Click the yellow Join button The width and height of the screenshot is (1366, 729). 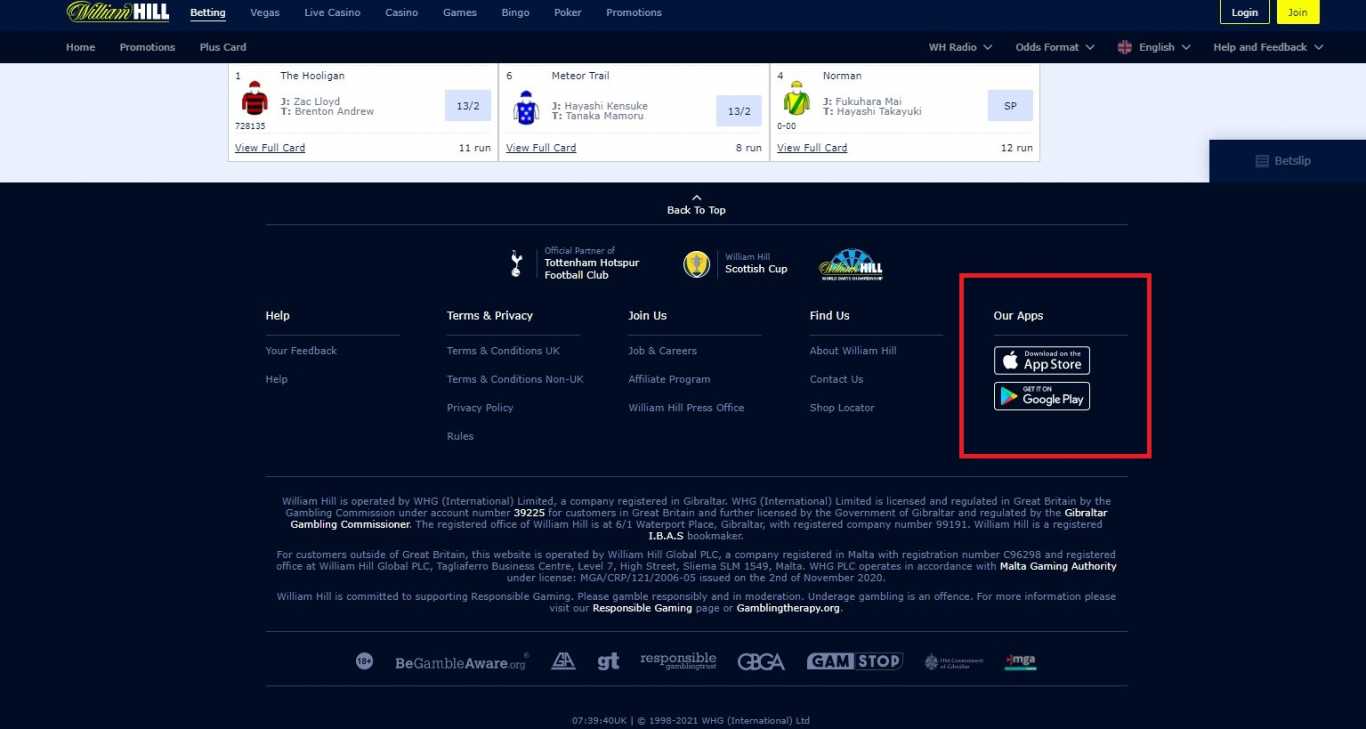(1298, 12)
